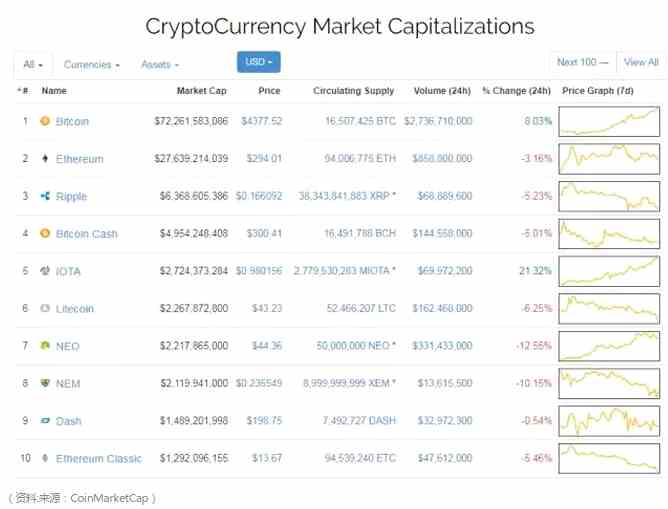Click the Dash logo icon
The image size is (668, 509).
click(44, 421)
